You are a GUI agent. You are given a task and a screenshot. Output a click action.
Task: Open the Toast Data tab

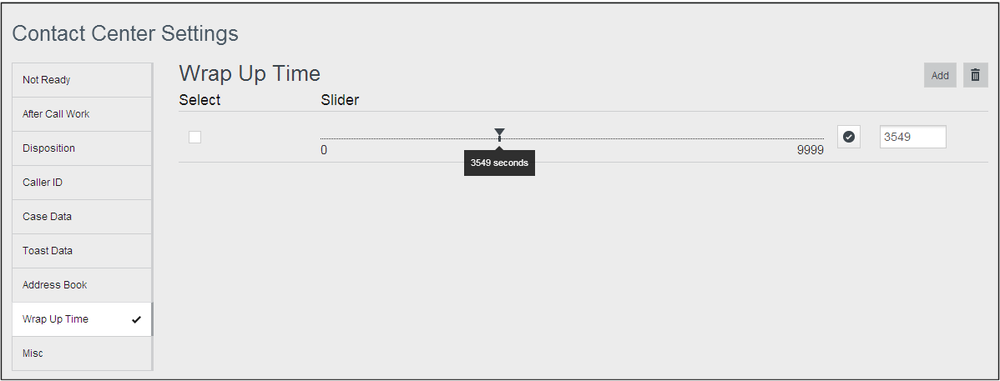(x=82, y=251)
